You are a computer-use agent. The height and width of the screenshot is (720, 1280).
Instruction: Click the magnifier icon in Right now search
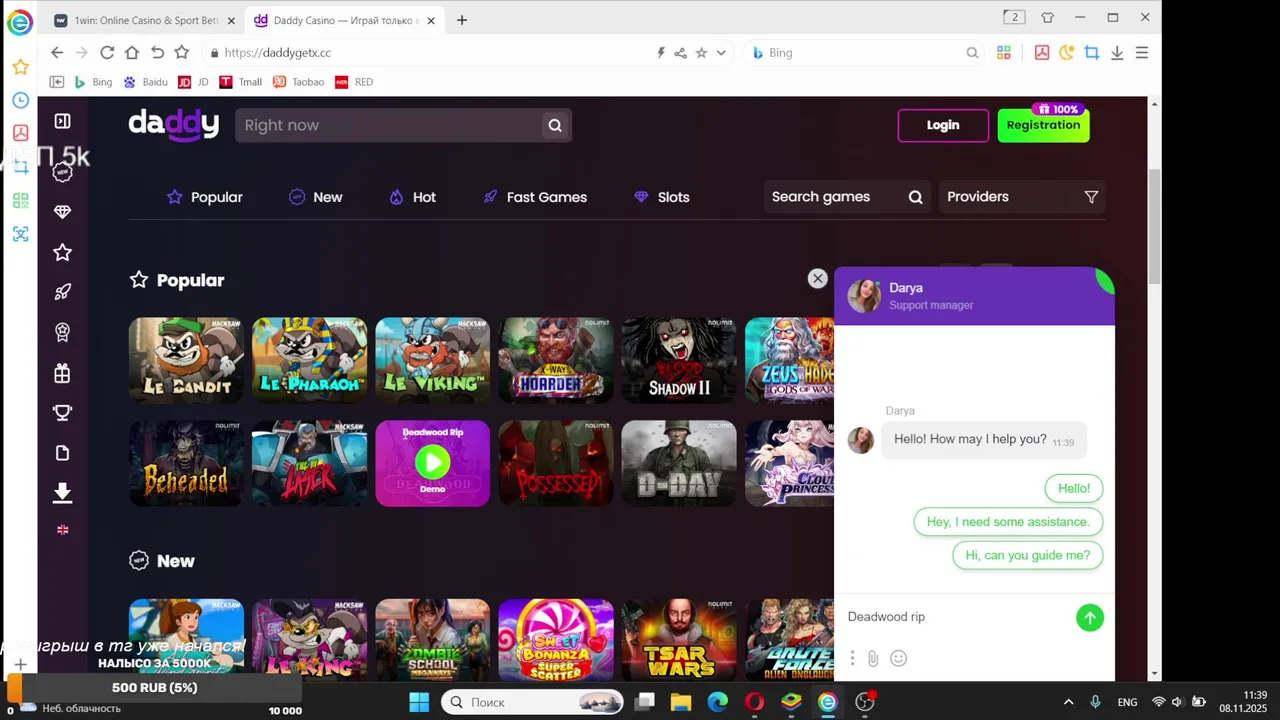point(555,125)
